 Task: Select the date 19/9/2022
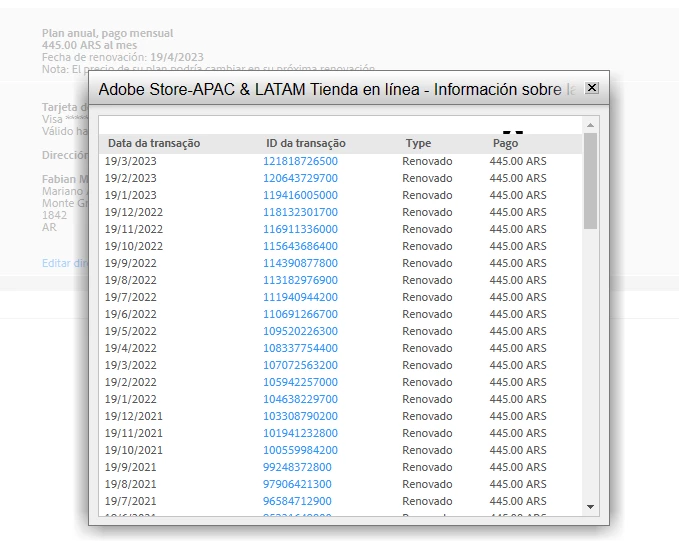tap(130, 263)
